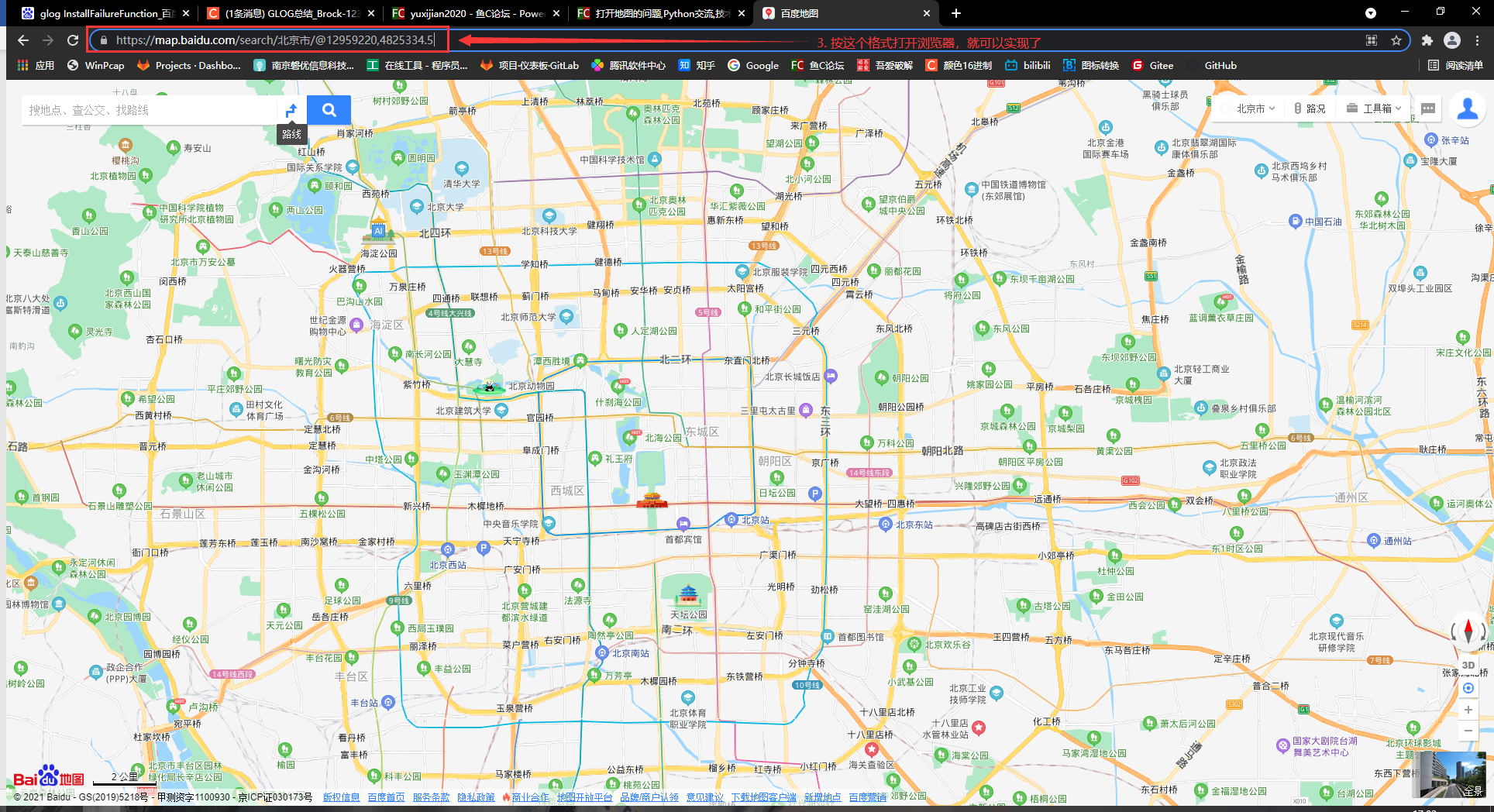Click the Baidu 地图 logo

click(49, 776)
